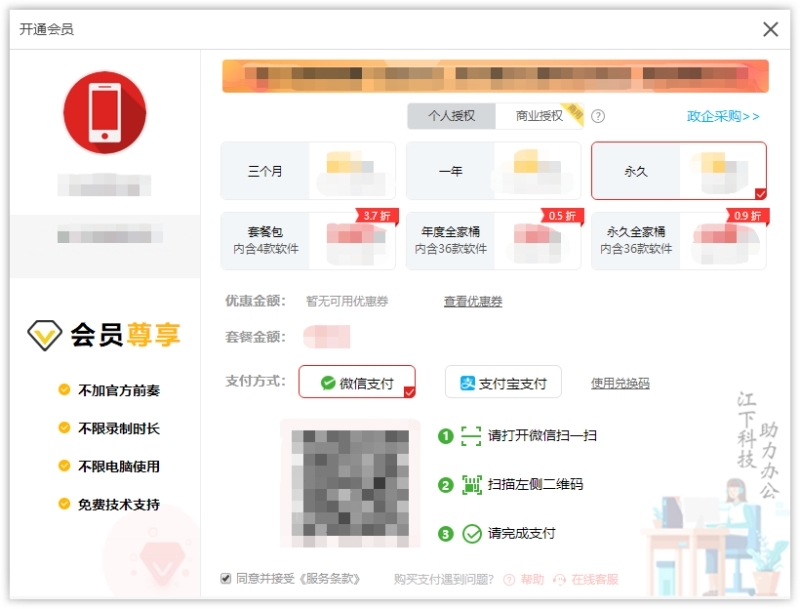Click the 请打开微信扫一扫 instruction text

[542, 436]
